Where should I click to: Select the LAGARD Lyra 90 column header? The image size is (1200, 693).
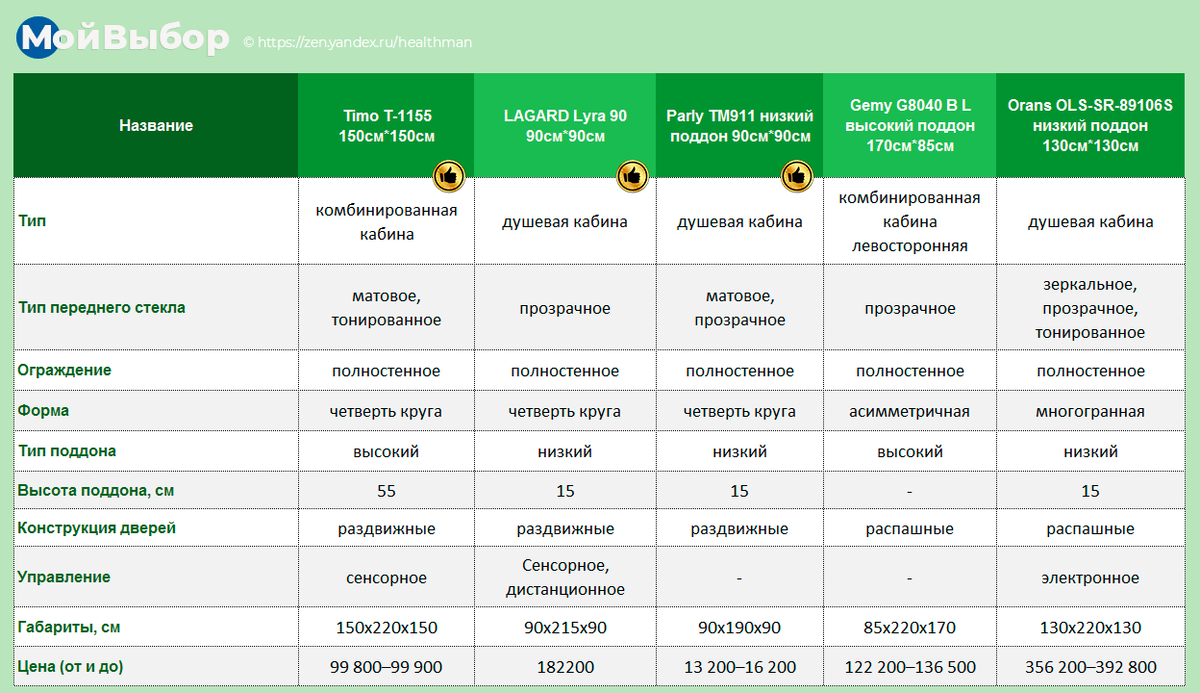[565, 126]
